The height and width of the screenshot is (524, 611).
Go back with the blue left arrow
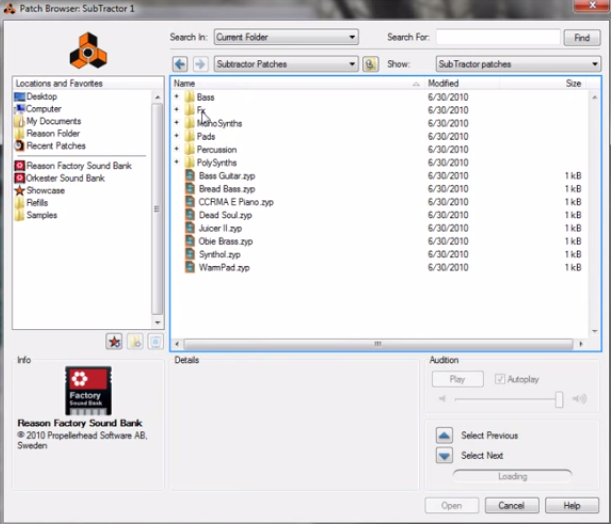click(x=180, y=64)
